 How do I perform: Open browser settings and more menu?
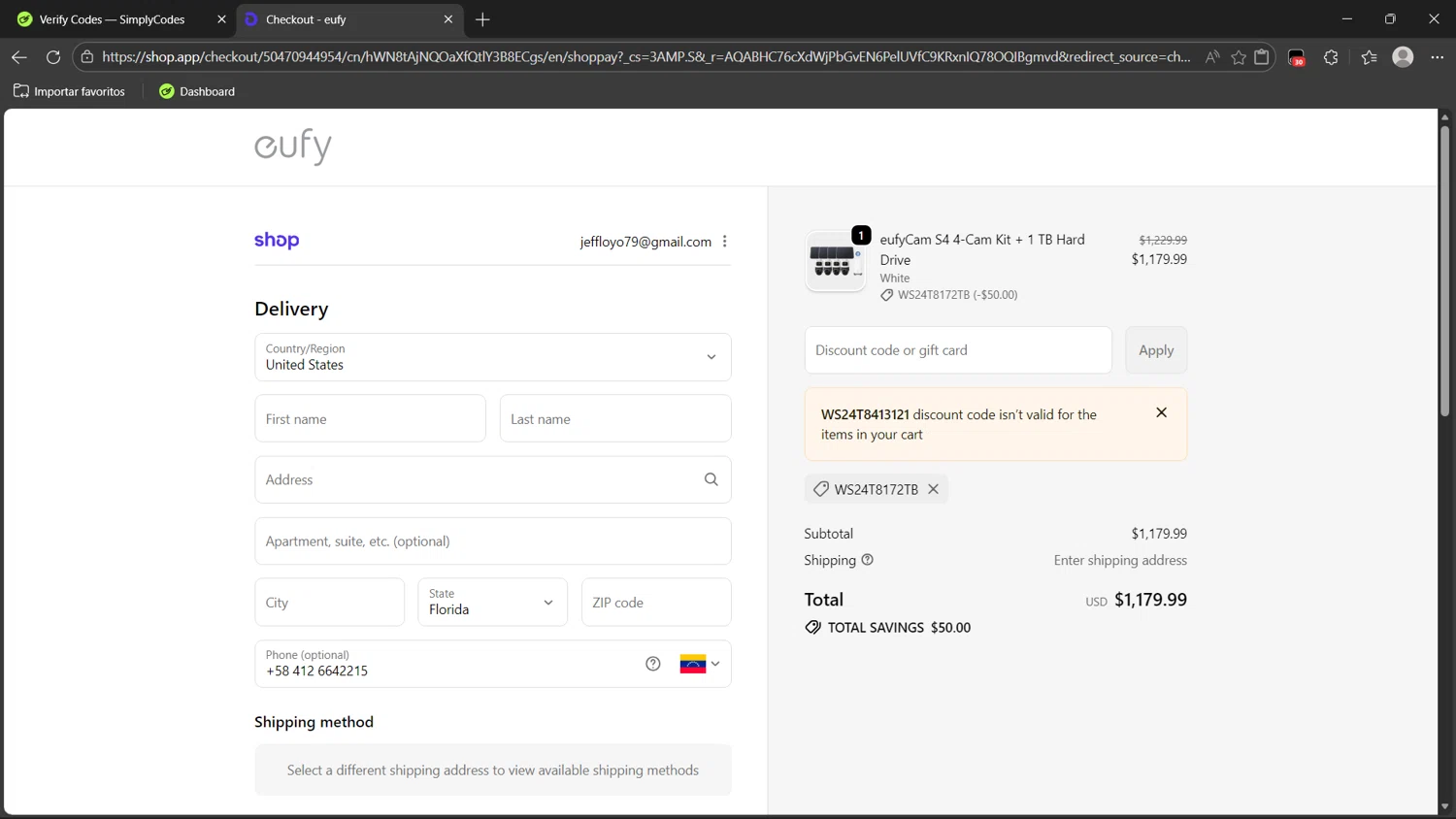click(x=1438, y=57)
